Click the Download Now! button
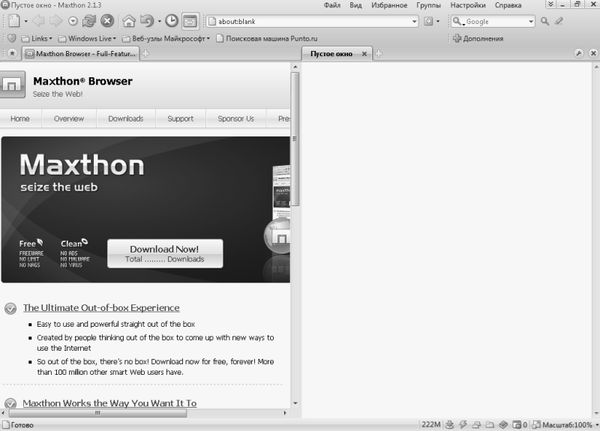 coord(165,253)
